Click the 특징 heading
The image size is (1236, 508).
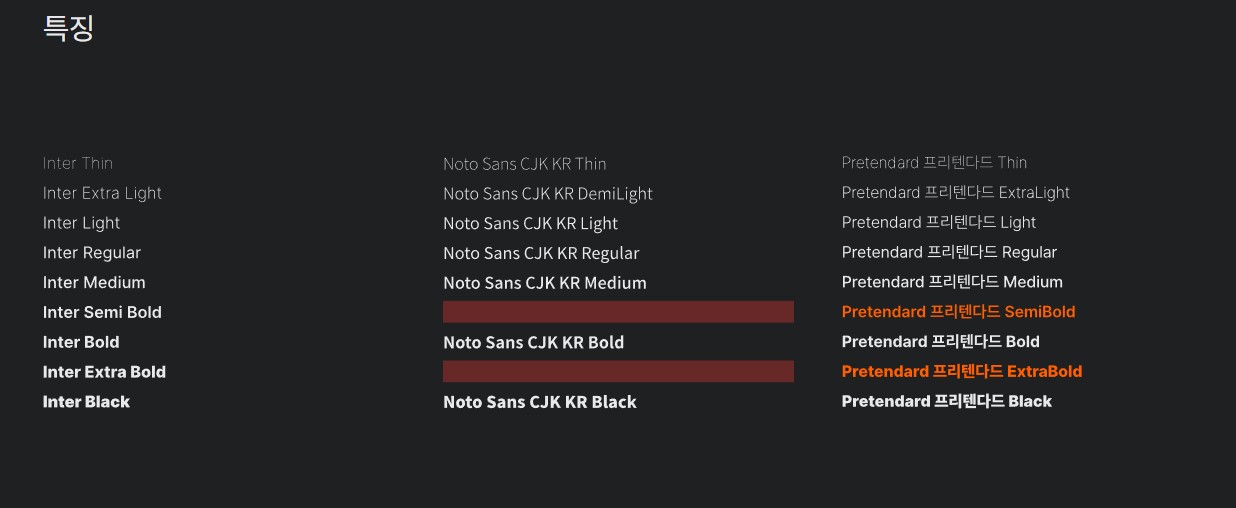pyautogui.click(x=68, y=27)
